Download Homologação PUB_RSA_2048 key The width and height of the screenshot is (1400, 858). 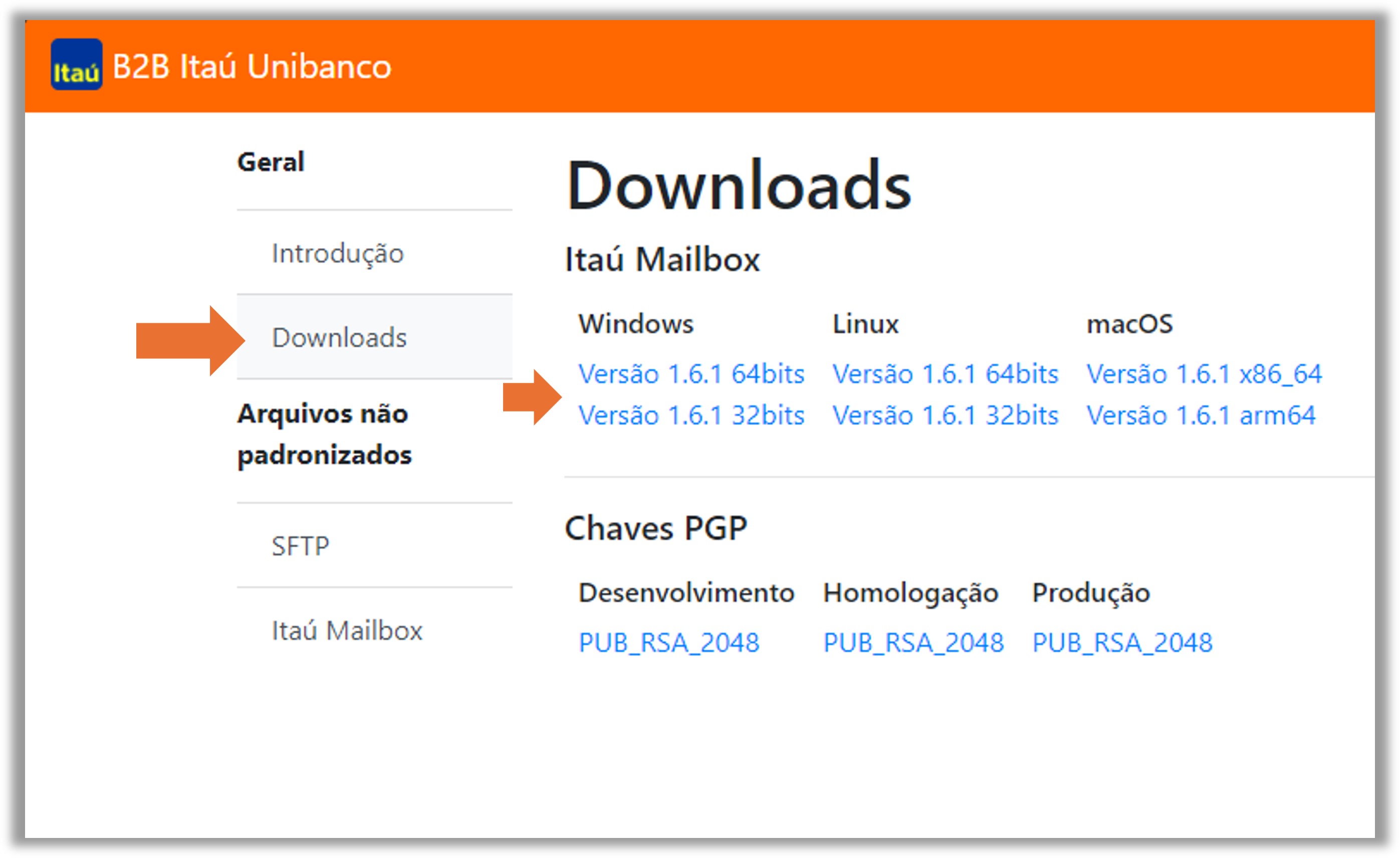pos(913,642)
